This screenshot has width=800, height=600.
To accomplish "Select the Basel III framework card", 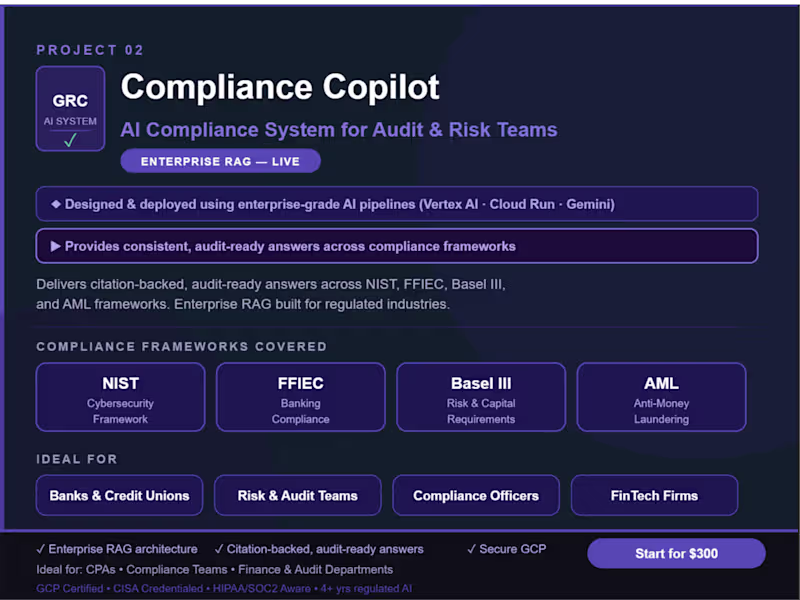I will [481, 397].
